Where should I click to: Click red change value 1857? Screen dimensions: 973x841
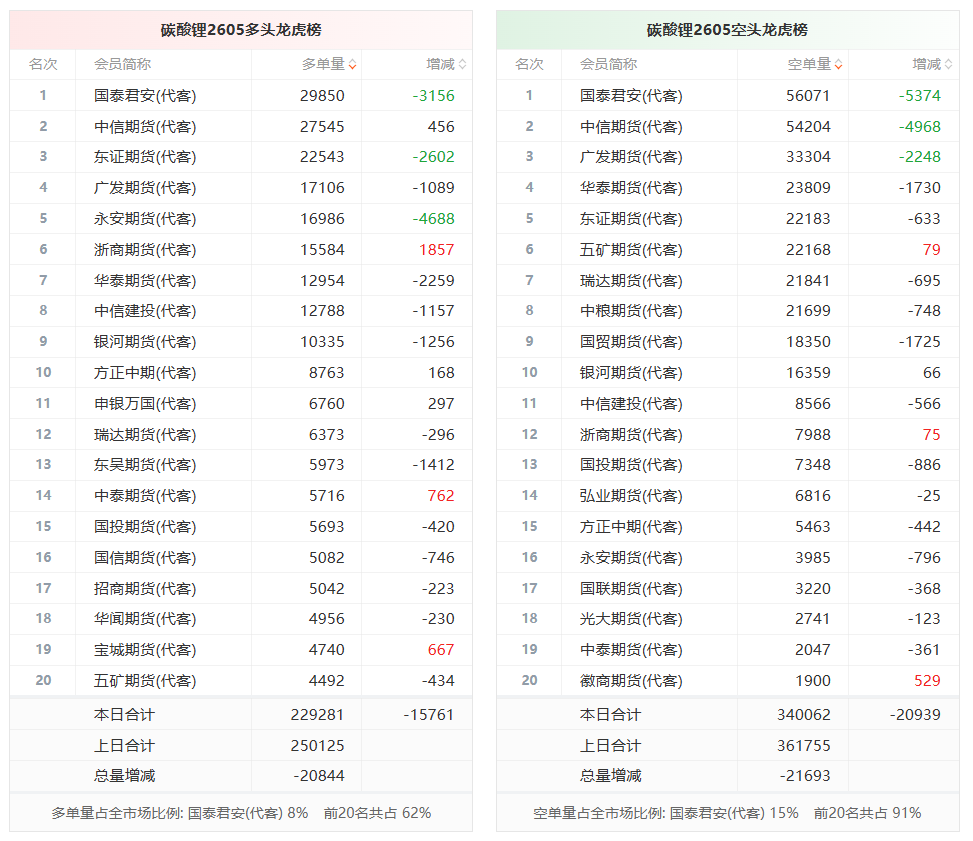pos(436,250)
